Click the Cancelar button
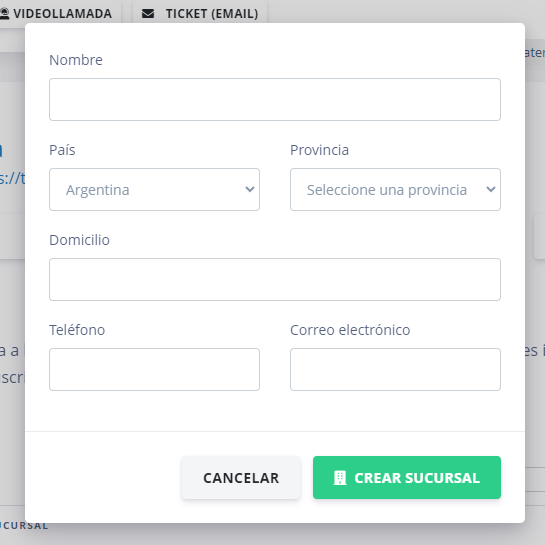Image resolution: width=545 pixels, height=545 pixels. coord(241,478)
